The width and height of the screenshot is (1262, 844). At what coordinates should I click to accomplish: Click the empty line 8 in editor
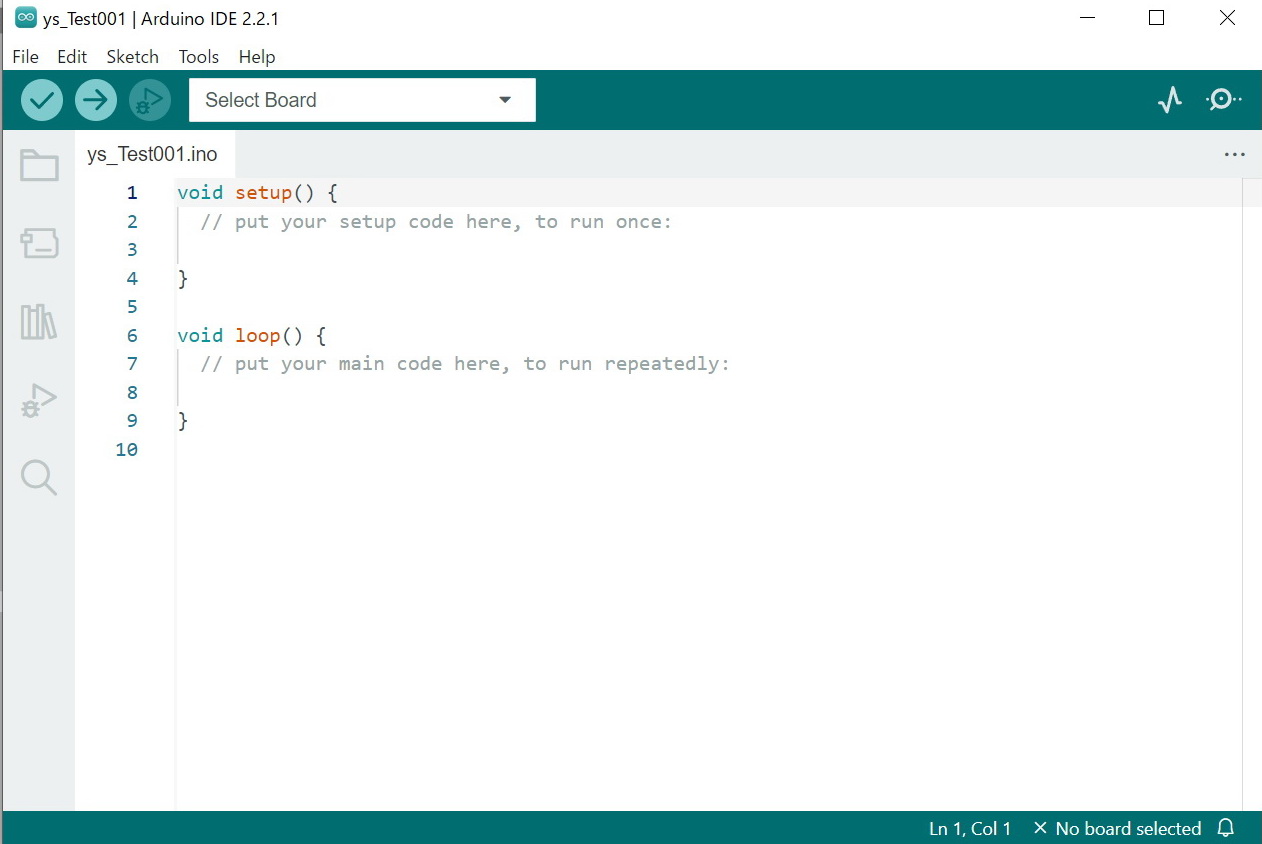(708, 392)
